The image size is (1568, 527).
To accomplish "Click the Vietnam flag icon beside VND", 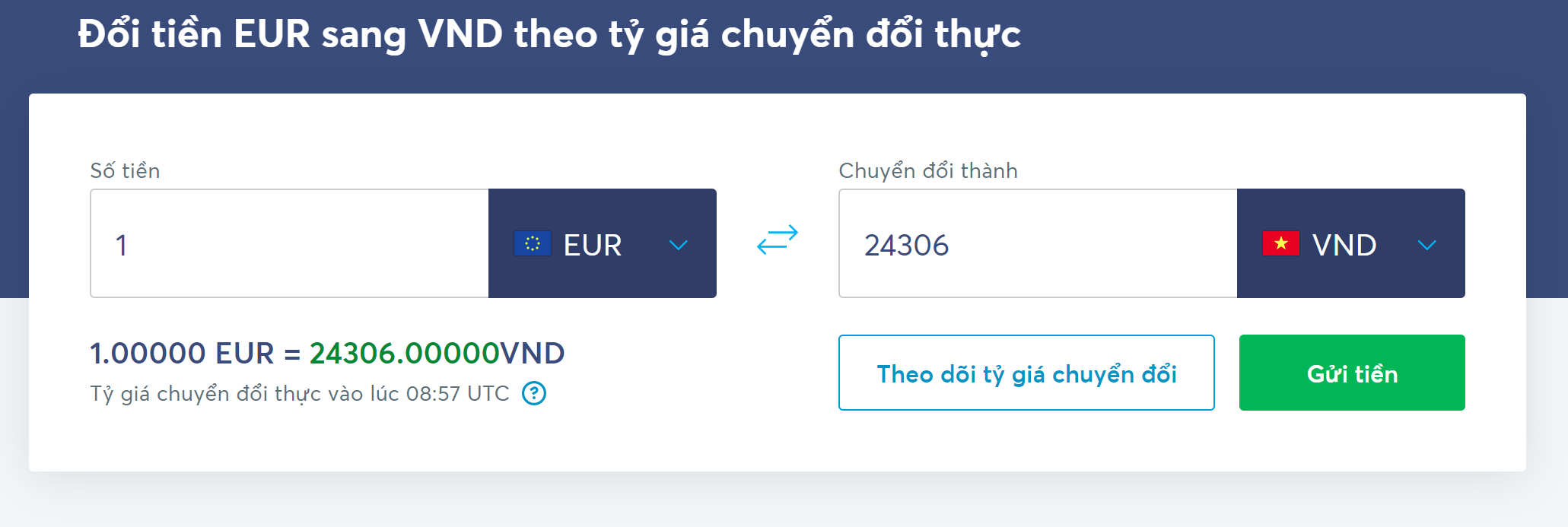I will [x=1283, y=244].
